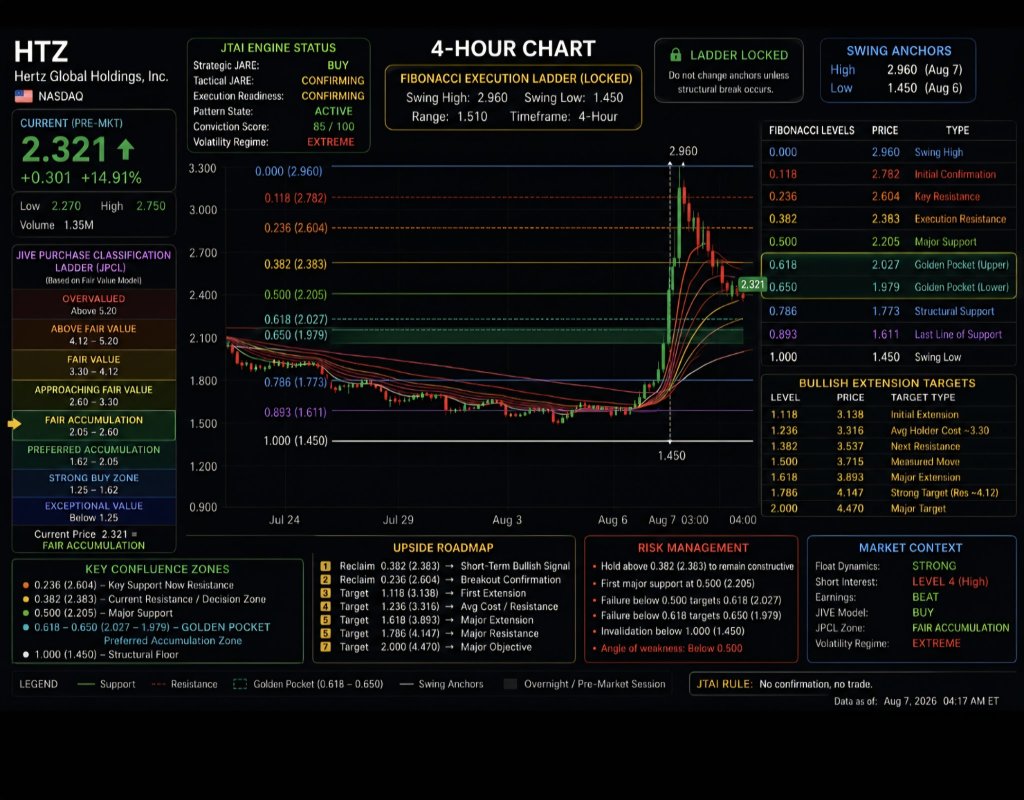
Task: Click the US flag icon beside NASDAQ
Action: [x=24, y=96]
